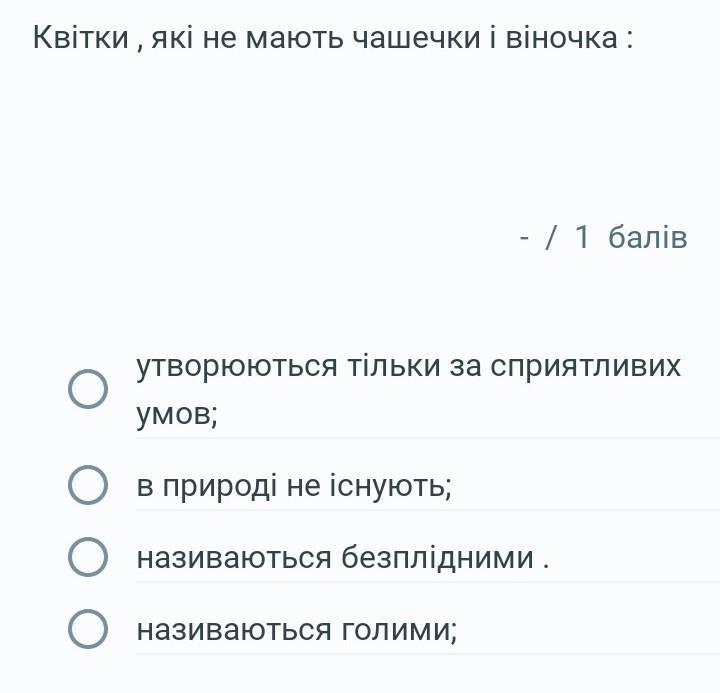Select the radio button for 'утворюються тільки за сприятливих умов'
The image size is (720, 693).
pyautogui.click(x=88, y=389)
